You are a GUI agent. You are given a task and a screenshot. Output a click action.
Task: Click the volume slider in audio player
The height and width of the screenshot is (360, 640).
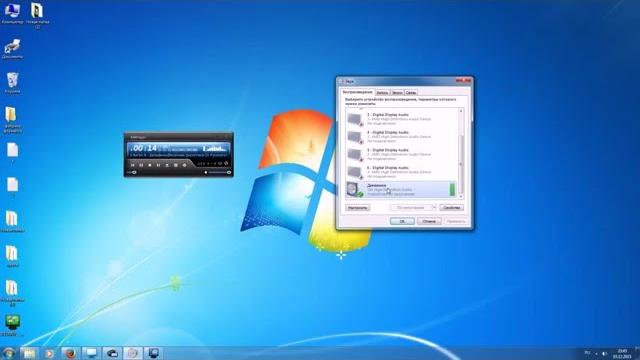coord(218,172)
